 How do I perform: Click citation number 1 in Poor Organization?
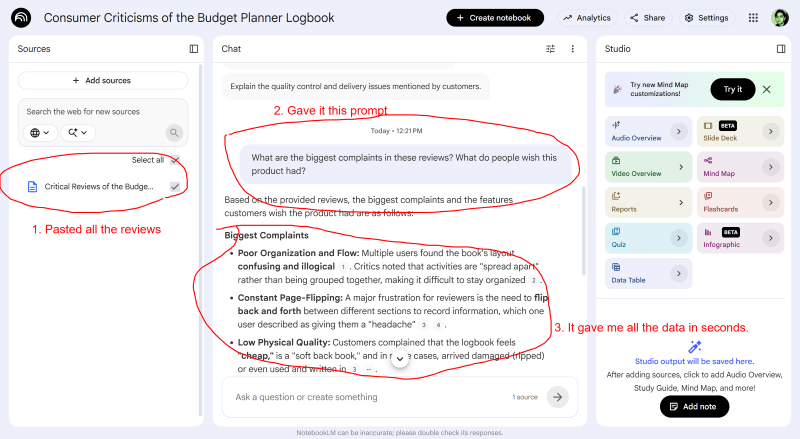coord(343,266)
